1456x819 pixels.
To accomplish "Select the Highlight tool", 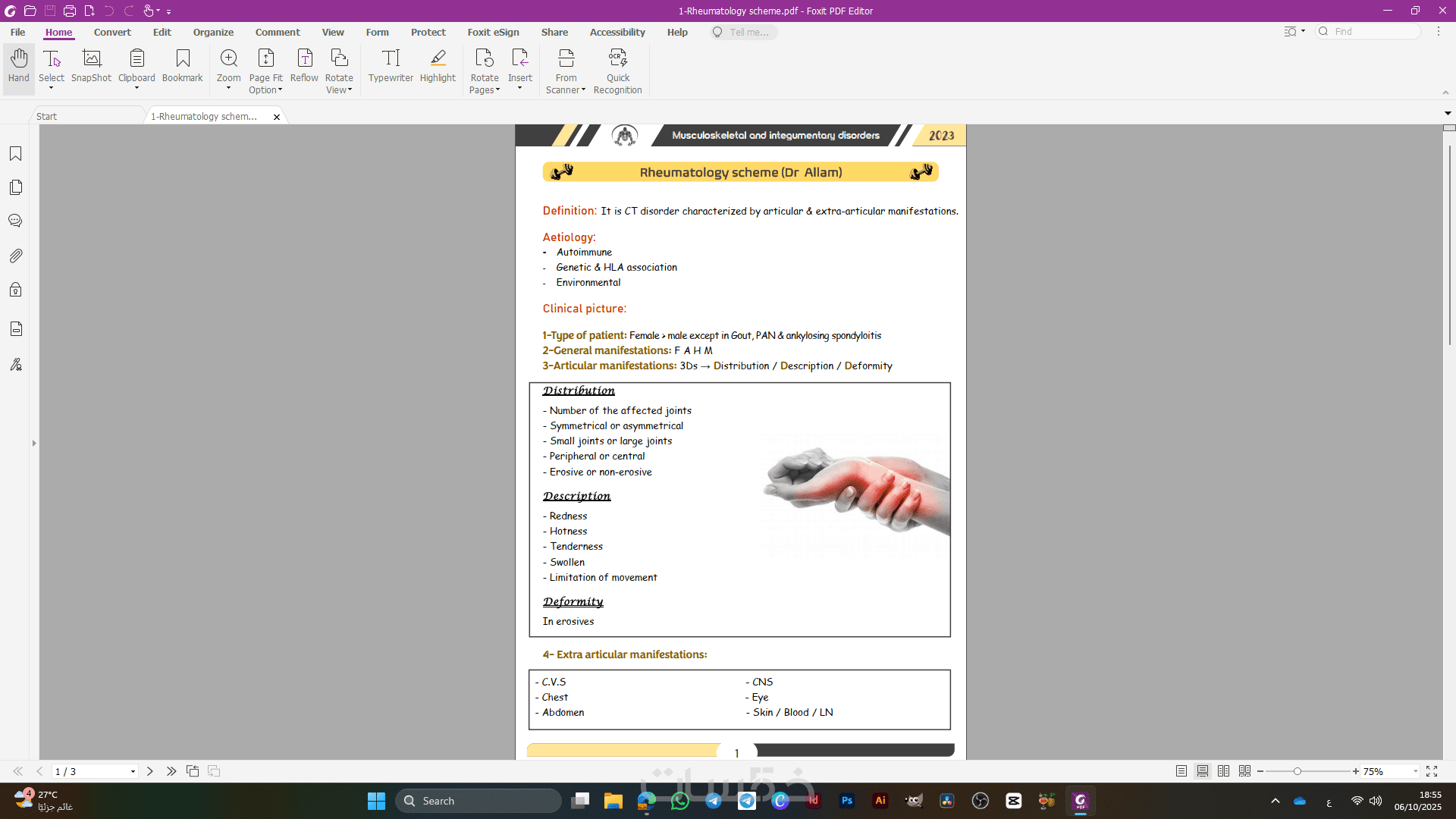I will (438, 66).
